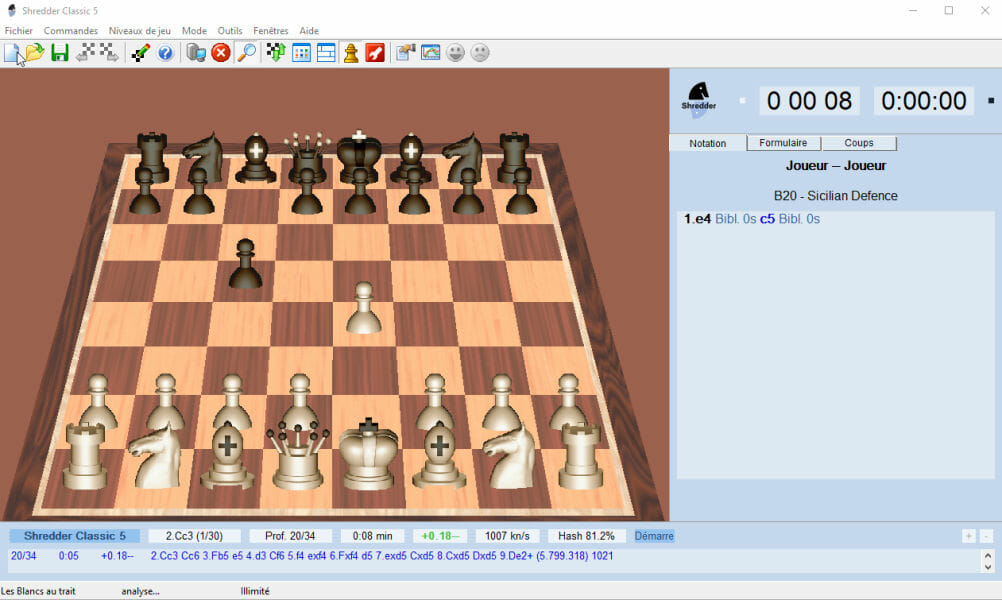Click the Joueur – Joueur players header
1002x600 pixels.
click(x=835, y=166)
